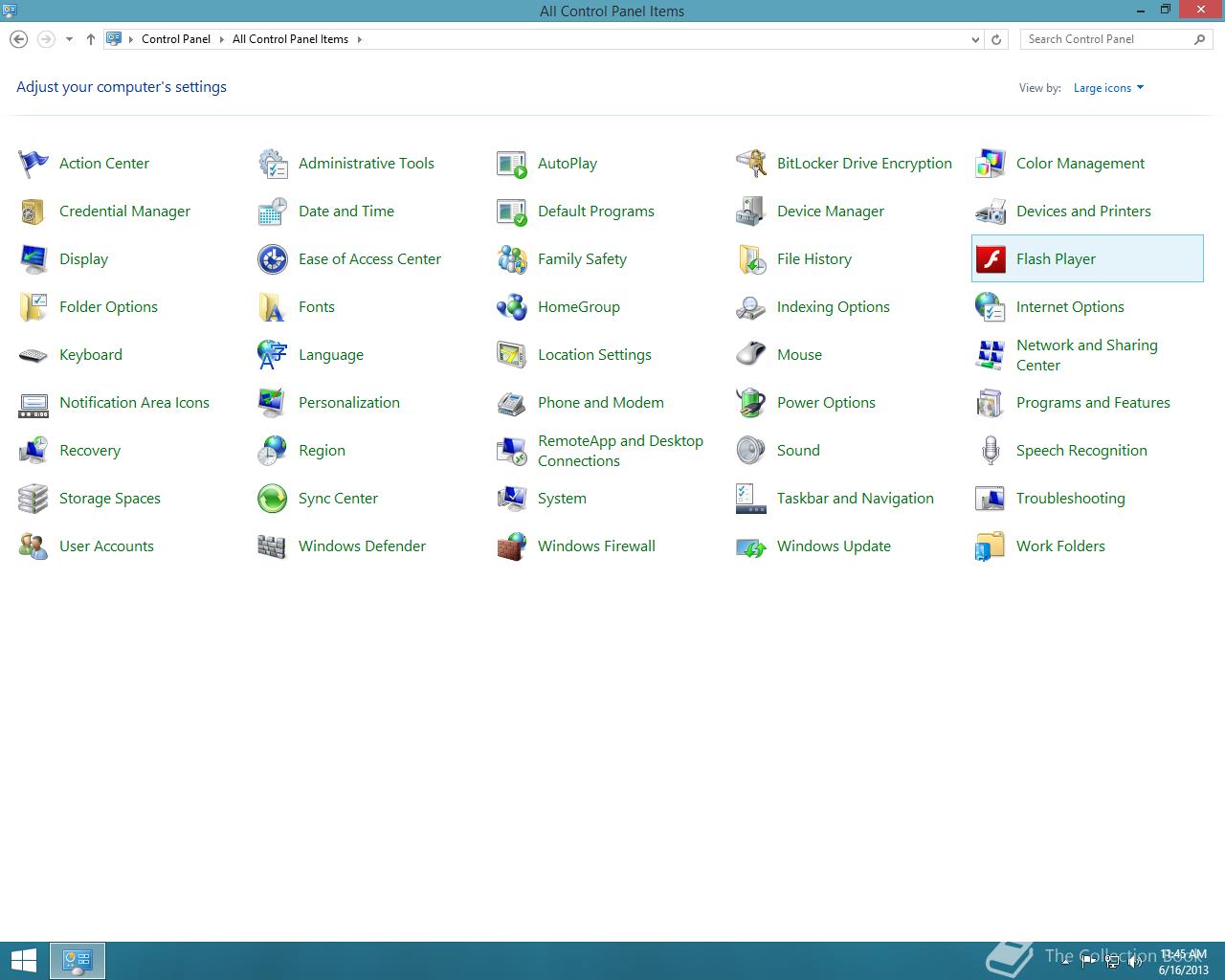Open the Work Folders link
This screenshot has width=1225, height=980.
click(1060, 546)
